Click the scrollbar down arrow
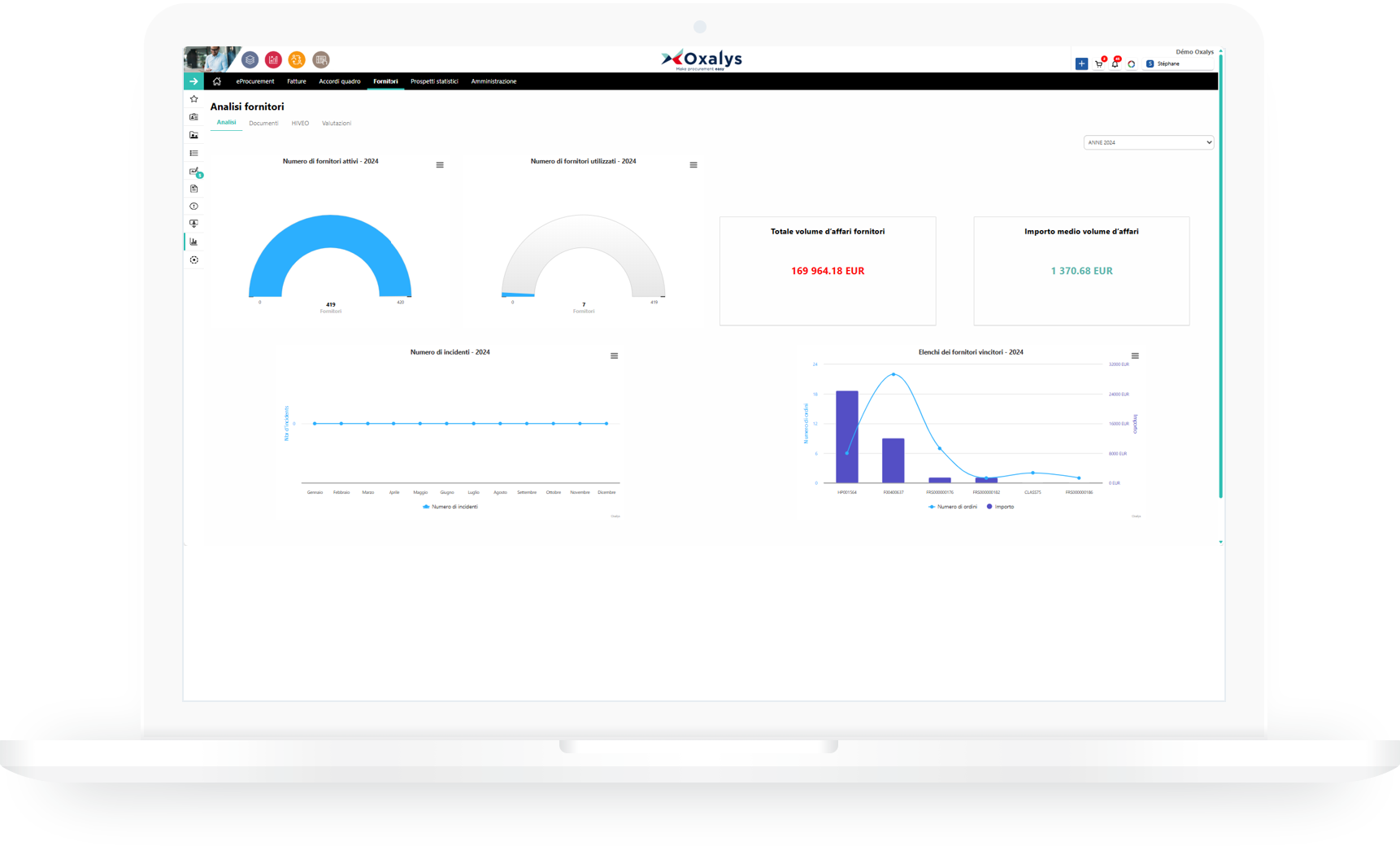Viewport: 1400px width, 846px height. 1220,542
